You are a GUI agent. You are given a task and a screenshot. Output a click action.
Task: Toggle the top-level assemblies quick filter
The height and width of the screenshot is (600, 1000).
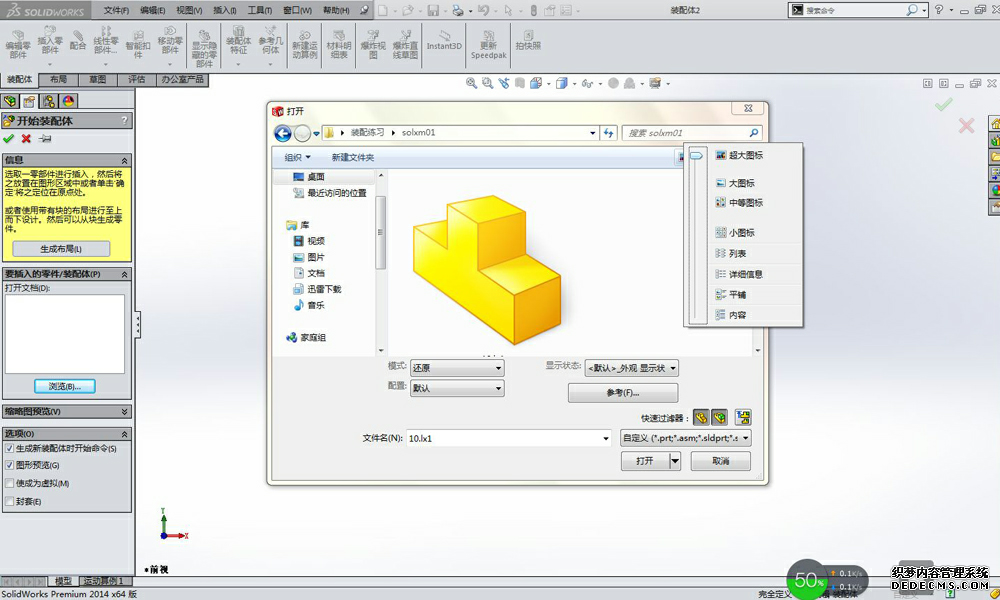743,418
